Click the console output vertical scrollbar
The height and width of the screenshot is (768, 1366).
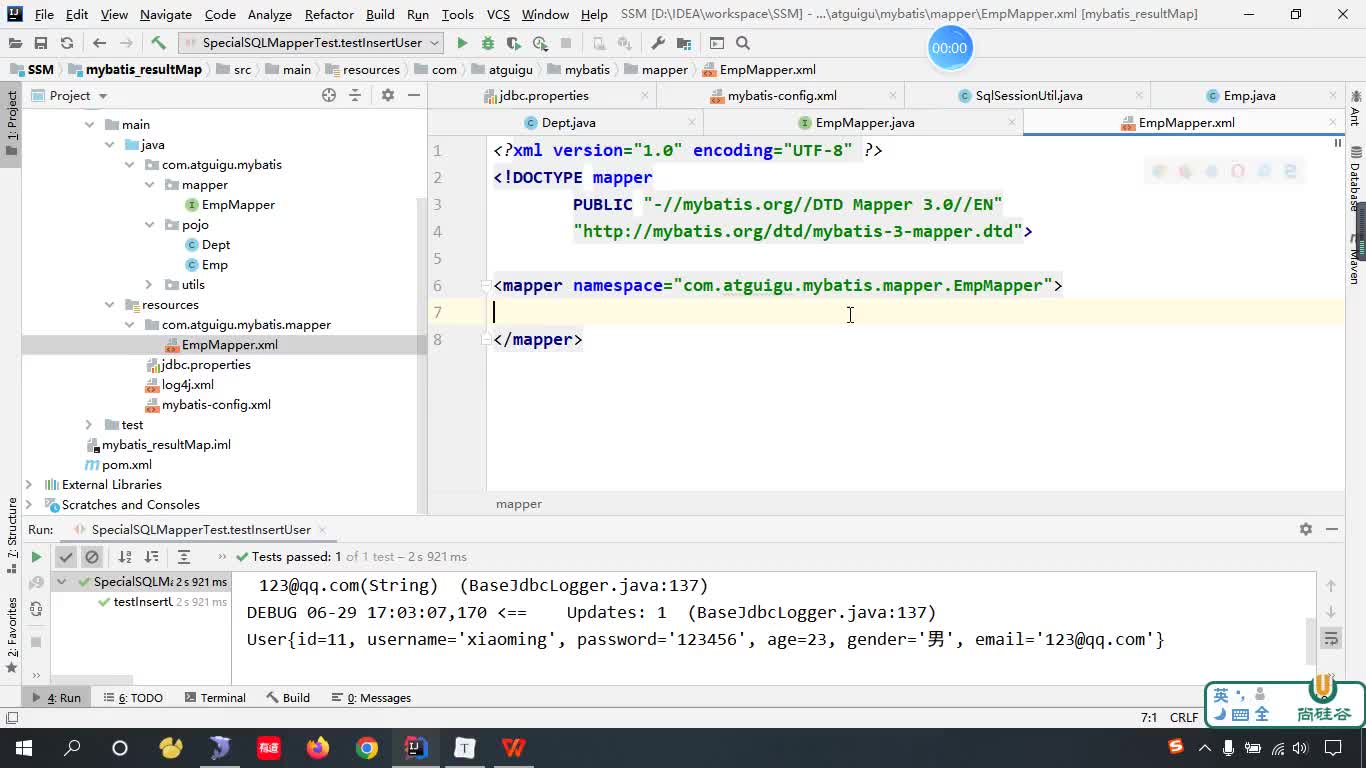[x=1310, y=640]
